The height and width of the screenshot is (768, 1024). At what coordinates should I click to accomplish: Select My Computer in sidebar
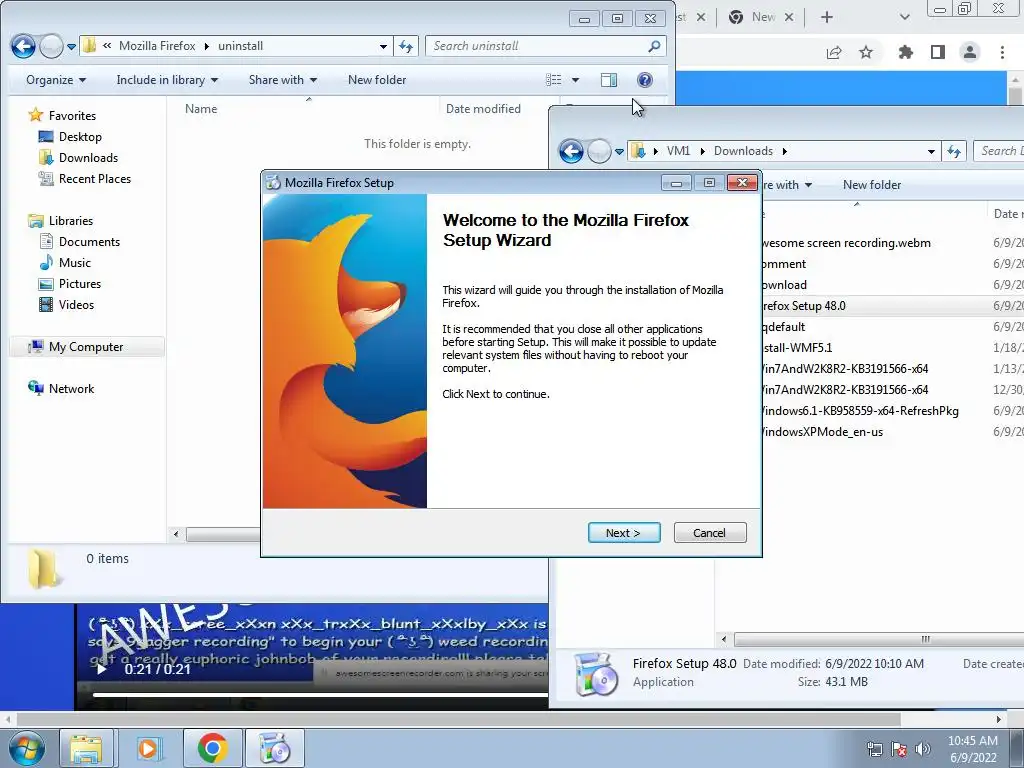pyautogui.click(x=86, y=347)
